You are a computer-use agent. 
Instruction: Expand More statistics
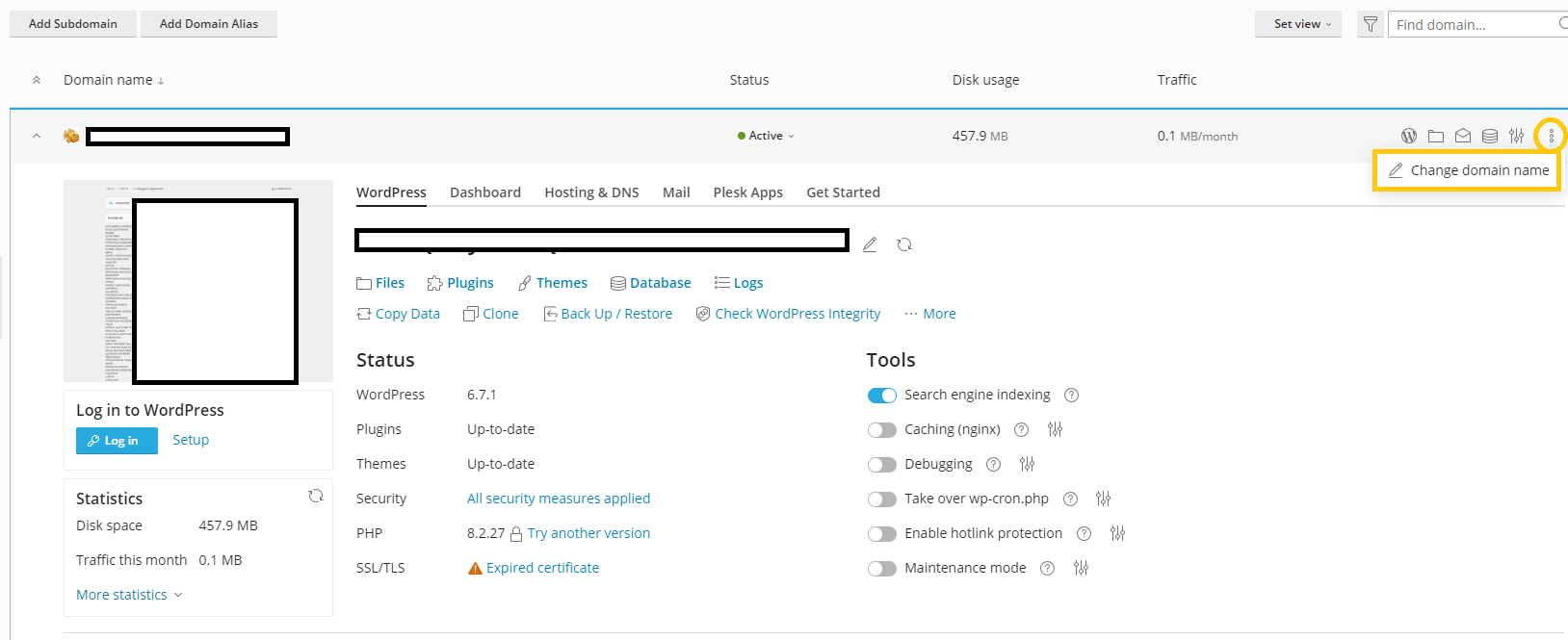click(x=129, y=595)
